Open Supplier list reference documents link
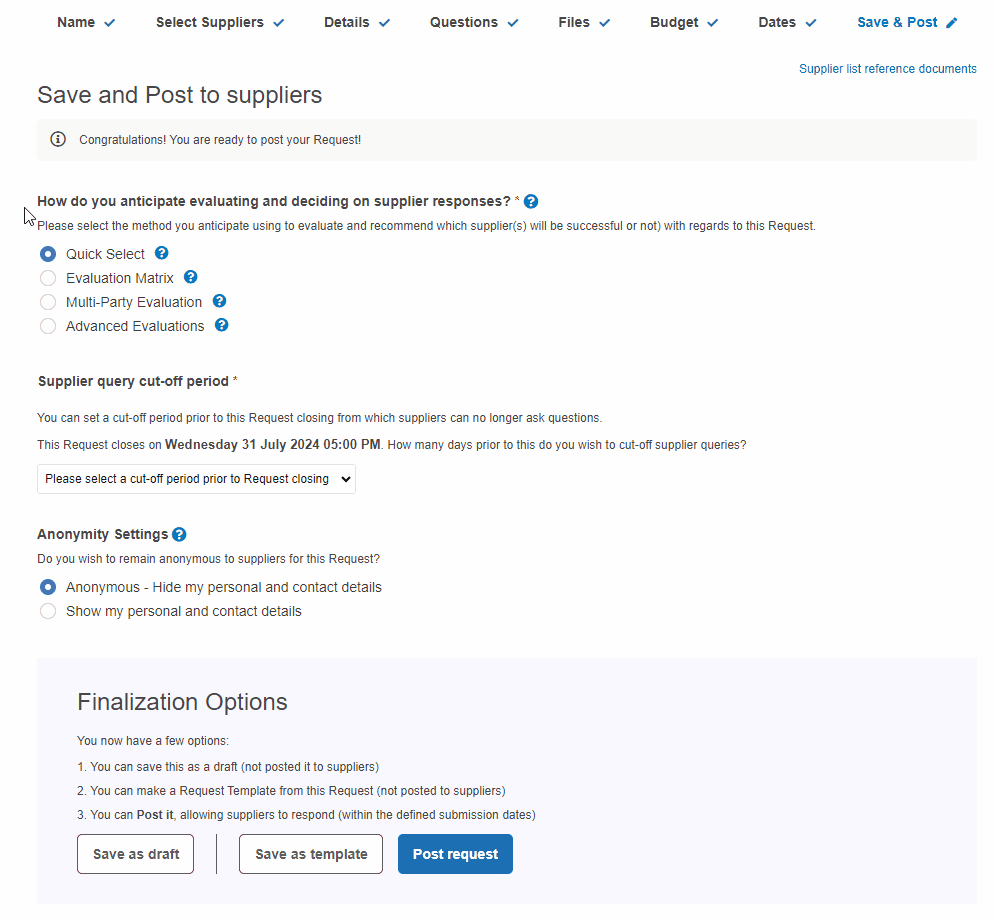 (887, 69)
